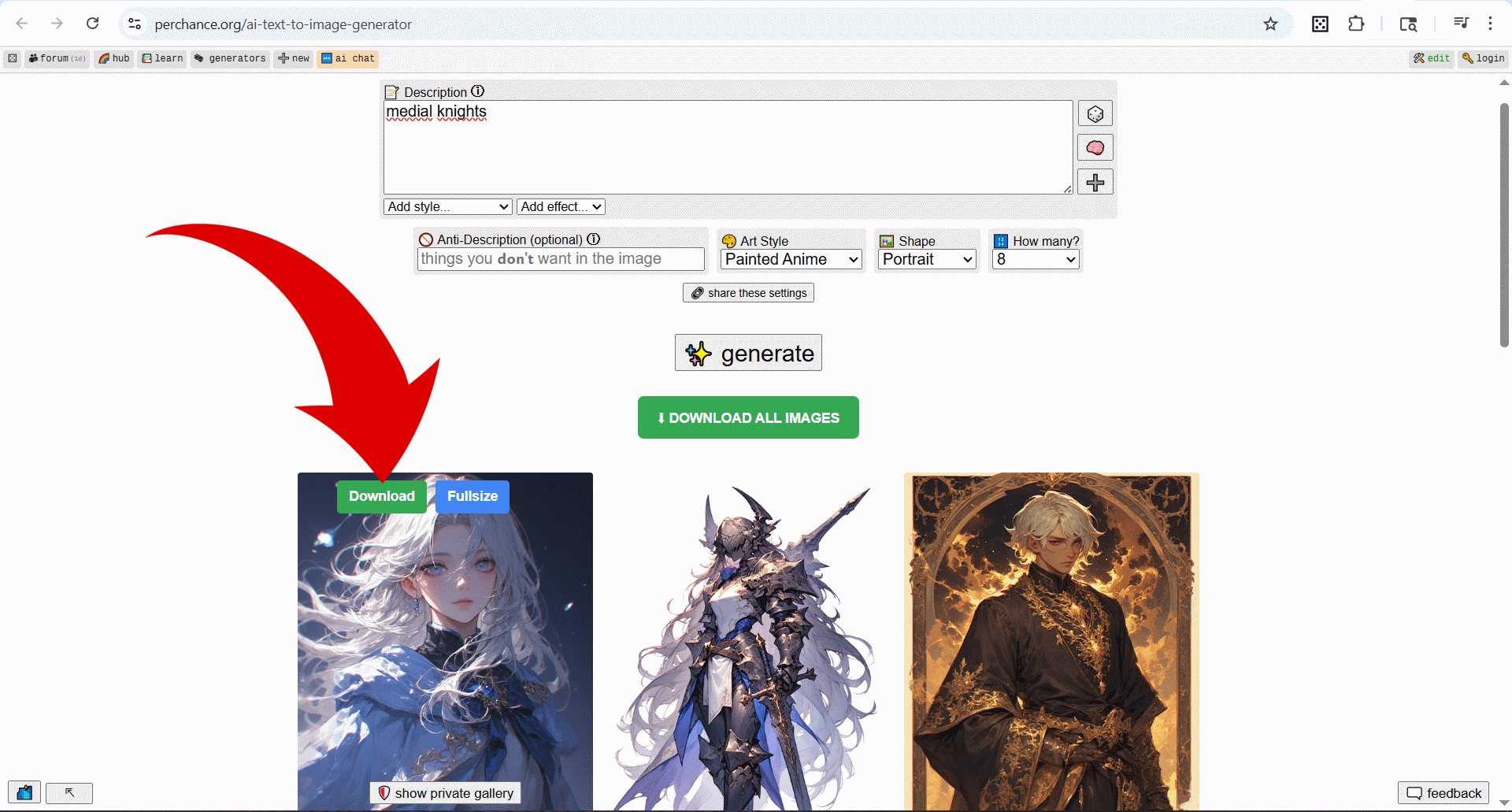Reload the page
Viewport: 1512px width, 812px height.
tap(93, 24)
